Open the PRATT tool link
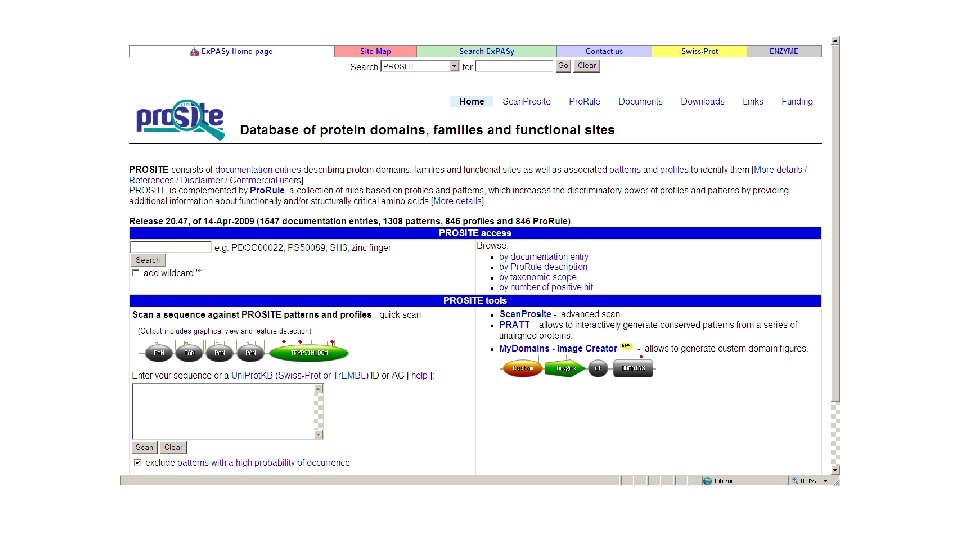960x540 pixels. [x=514, y=325]
